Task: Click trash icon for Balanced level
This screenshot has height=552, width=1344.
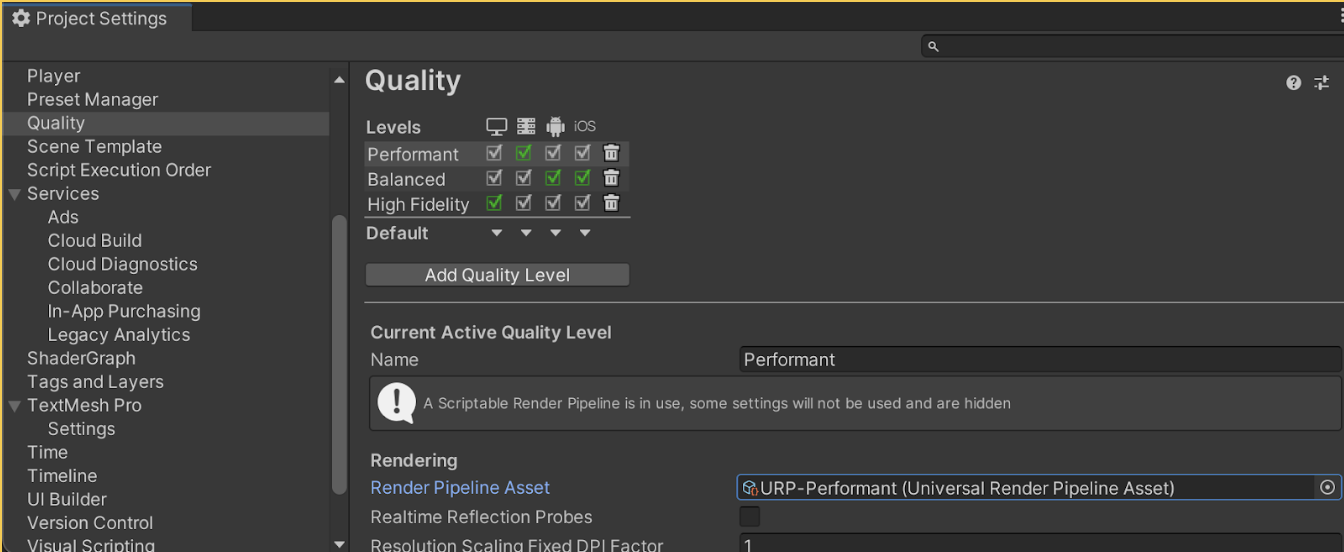Action: point(611,179)
